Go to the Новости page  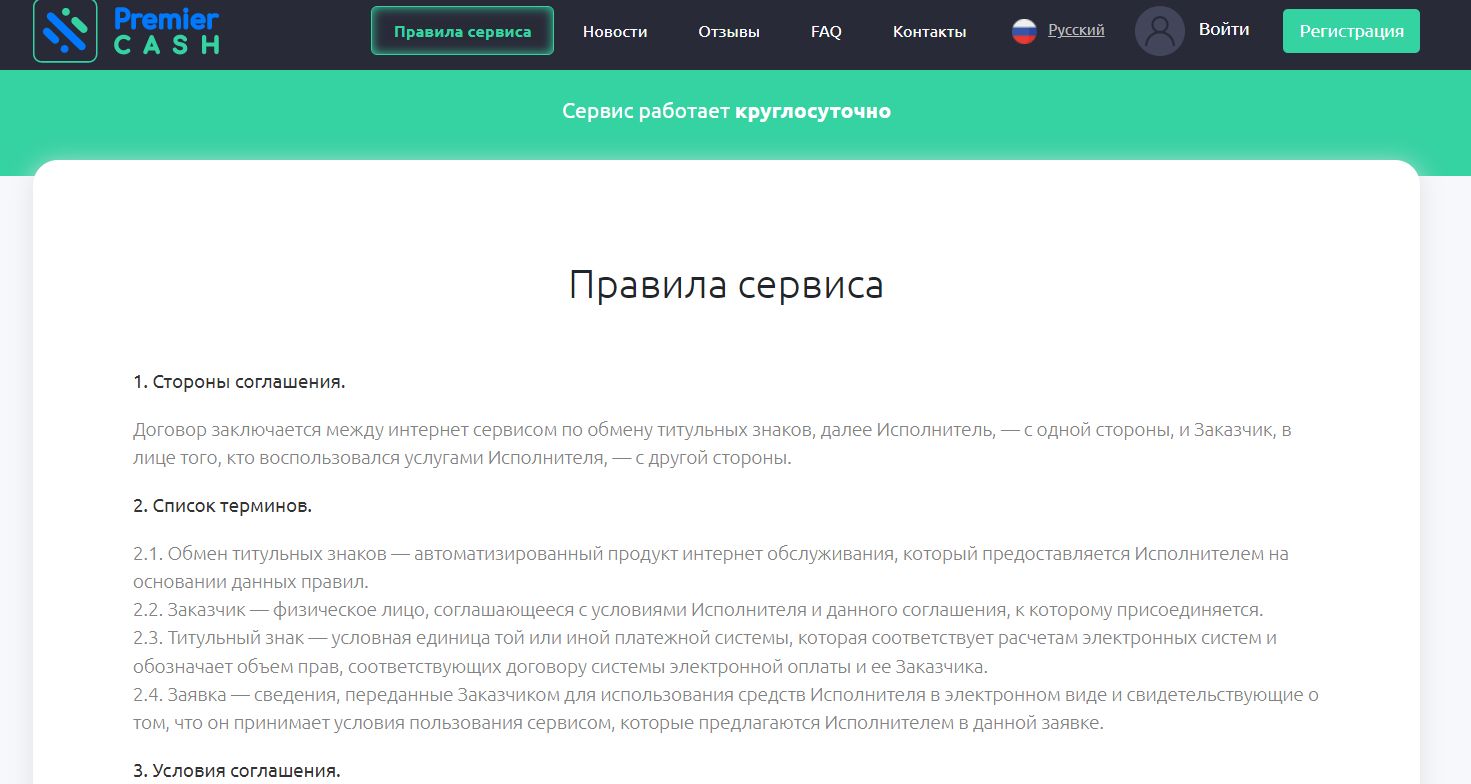[615, 32]
